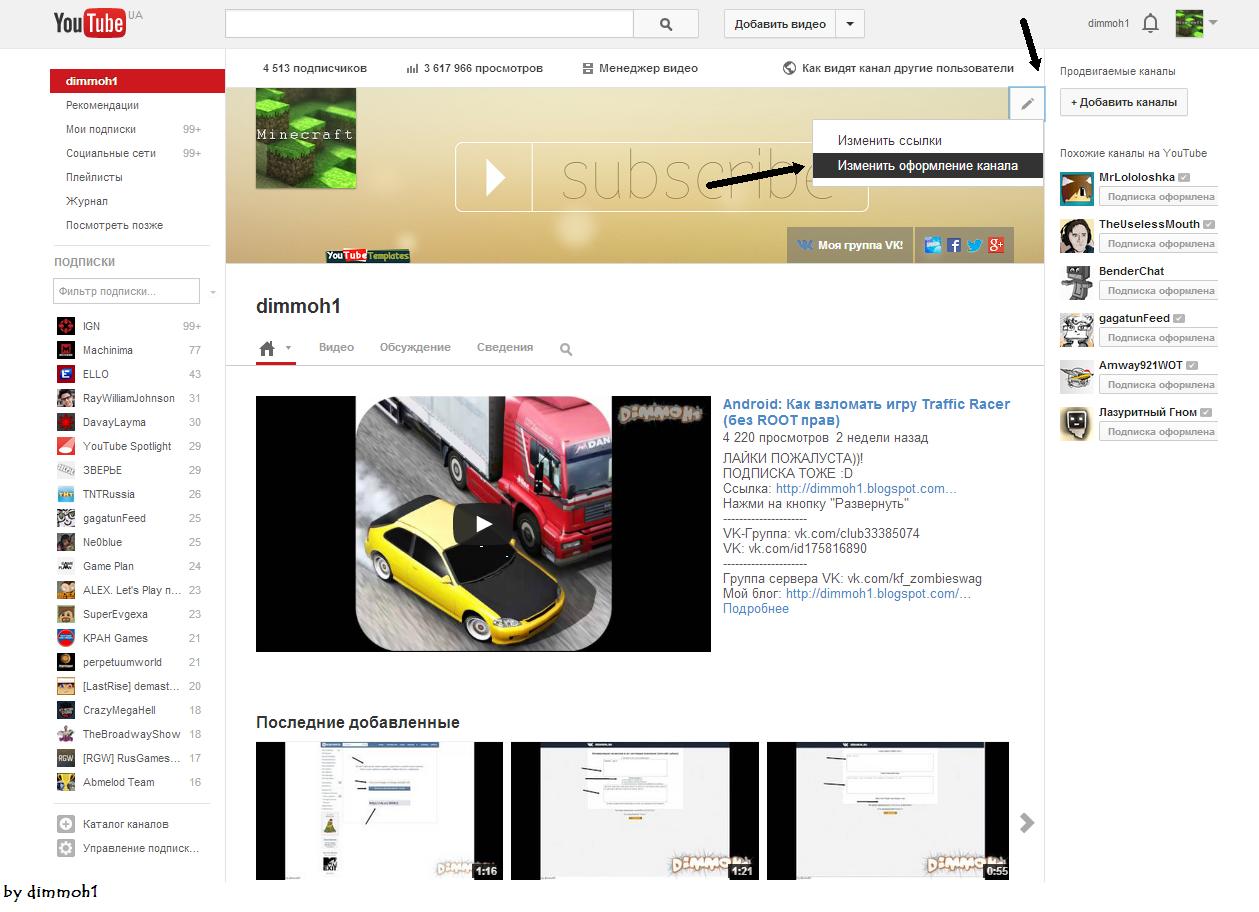Click 3 617 966 просмотров stat
Screen dimensions: 1259x912
pos(475,68)
